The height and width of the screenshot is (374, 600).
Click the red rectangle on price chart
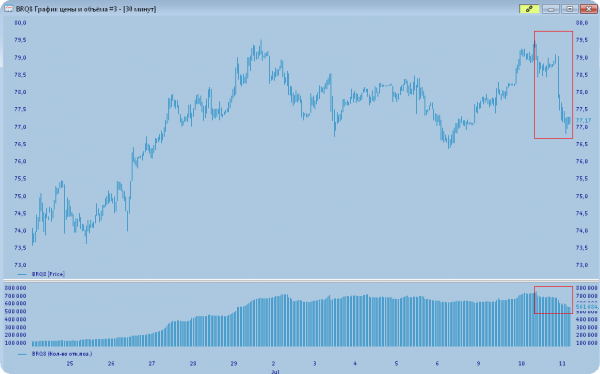point(553,85)
